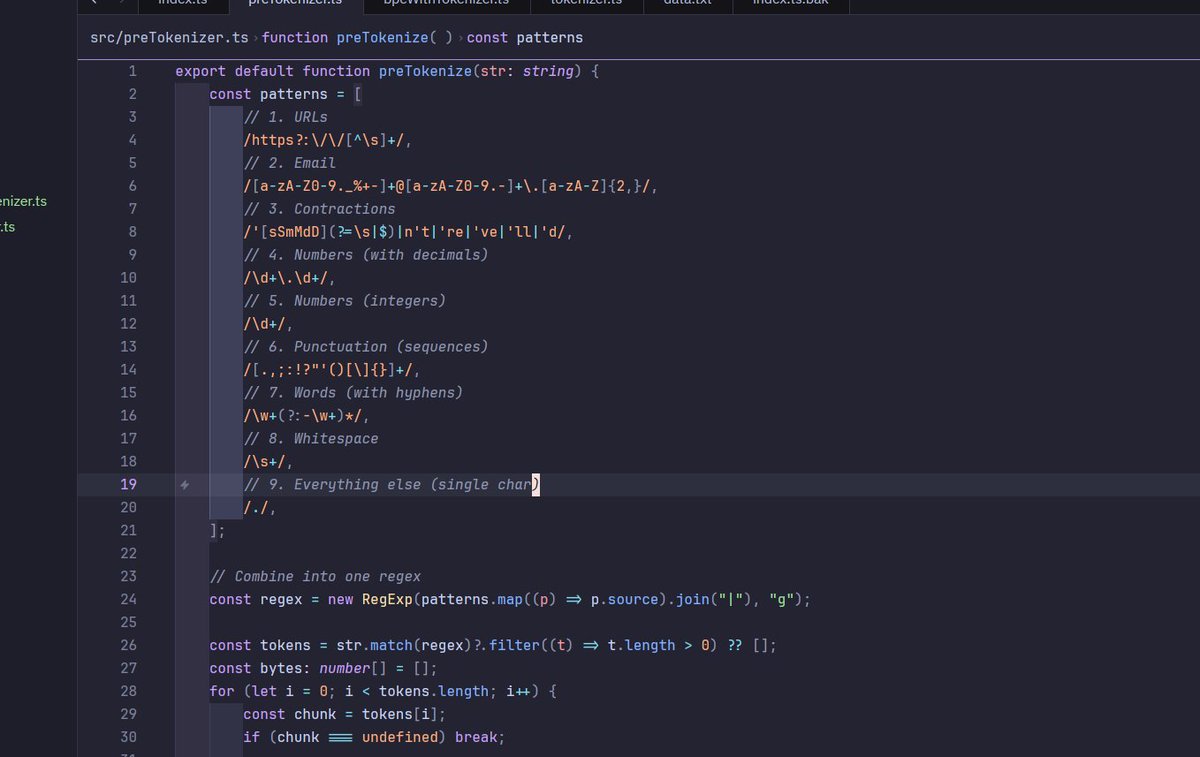This screenshot has width=1200, height=757.
Task: Click the '// 6. Punctuation (sequences)' comment
Action: (x=365, y=347)
